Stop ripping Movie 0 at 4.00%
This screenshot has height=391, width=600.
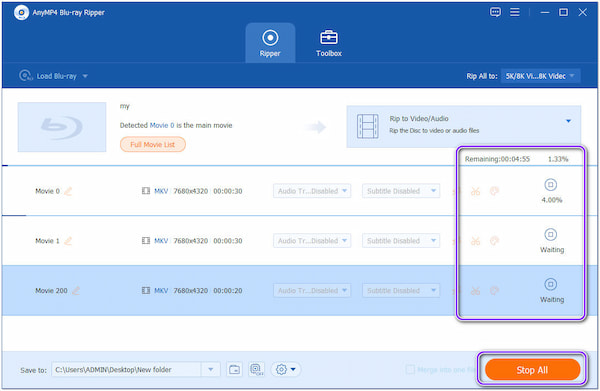coord(550,185)
